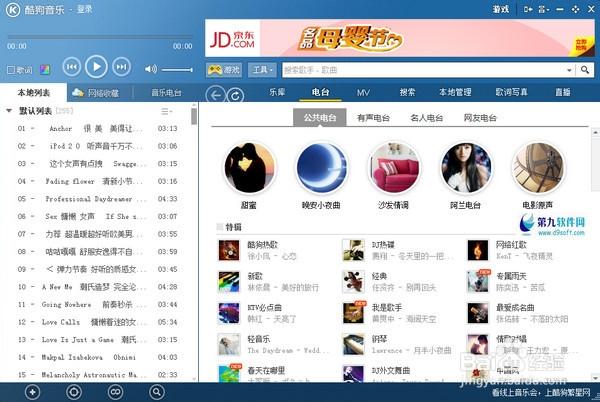The width and height of the screenshot is (600, 402).
Task: Play the KTV必点曲 channel icon
Action: pos(229,313)
